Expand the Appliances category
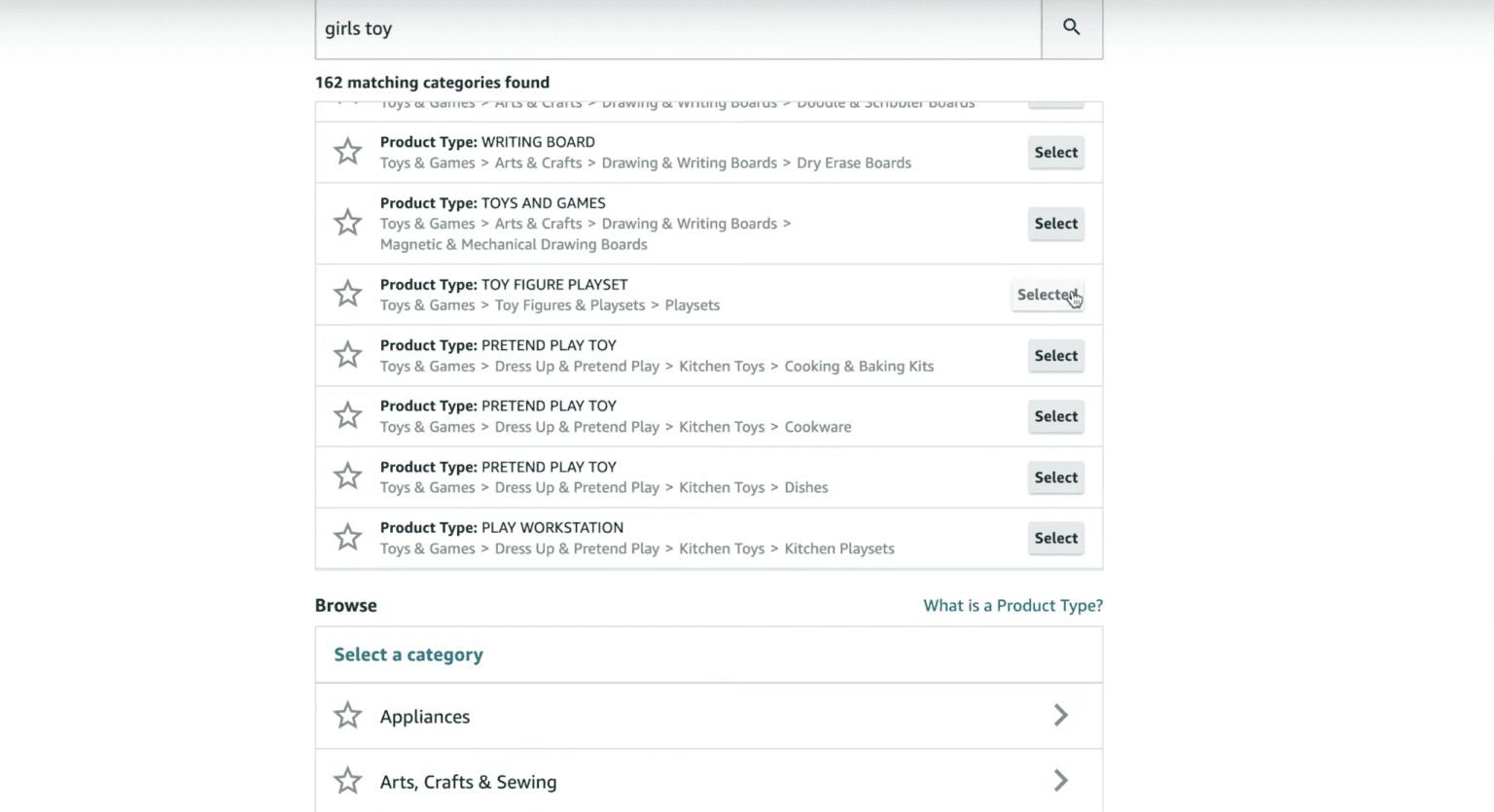The width and height of the screenshot is (1494, 812). click(1061, 715)
